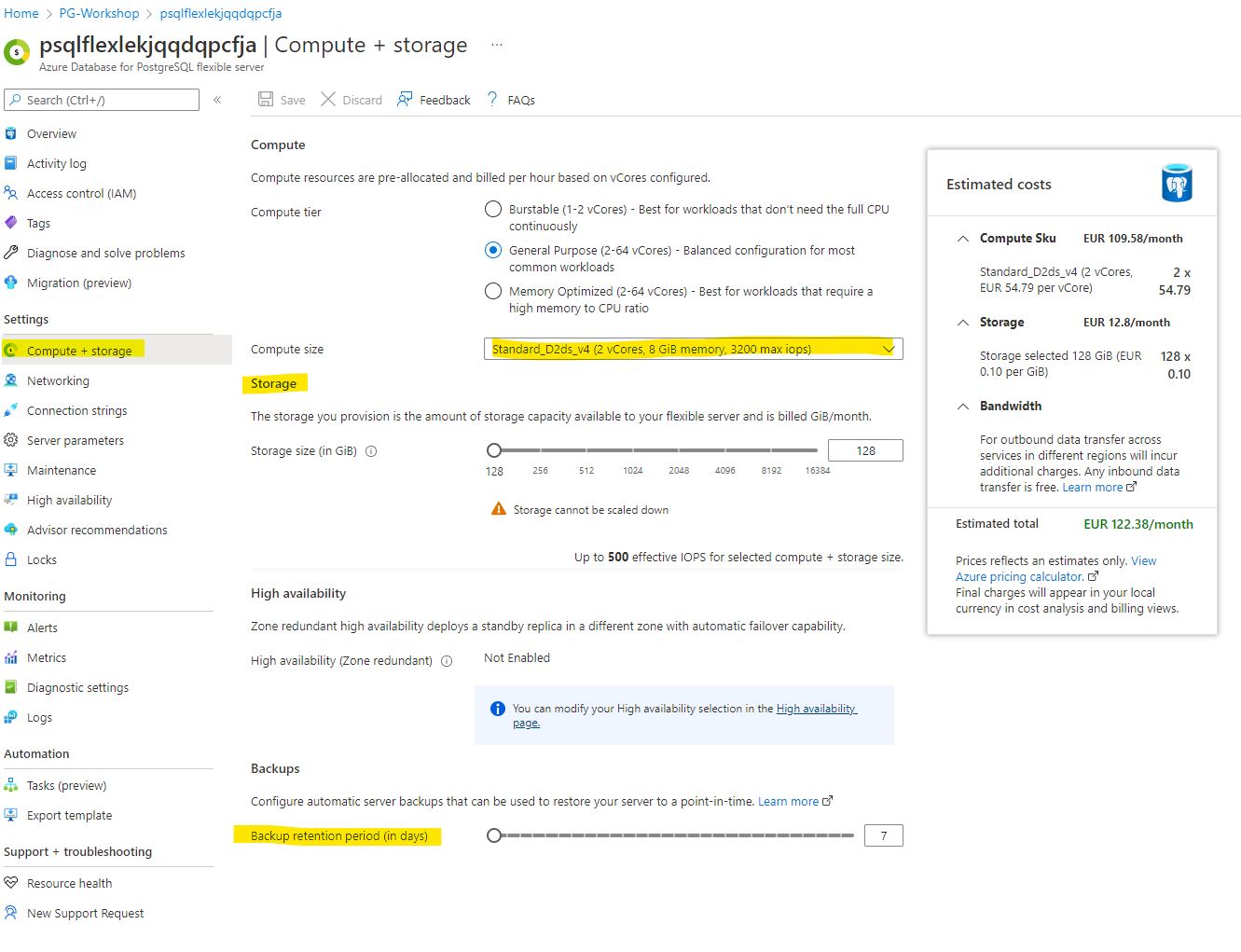Click the backup retention period slider handle
Screen dimensions: 1241x952
(x=494, y=835)
